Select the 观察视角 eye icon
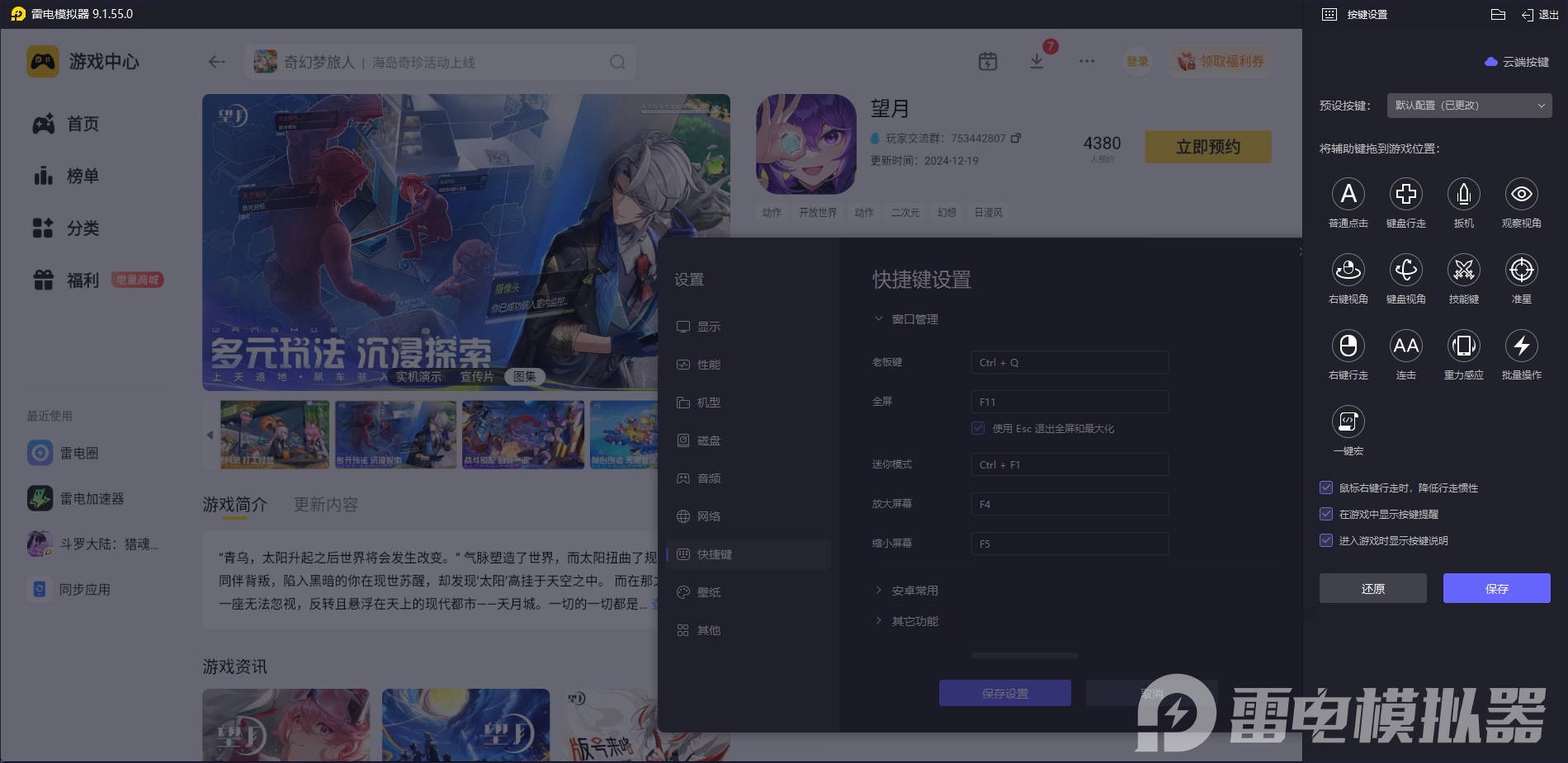 pyautogui.click(x=1522, y=194)
